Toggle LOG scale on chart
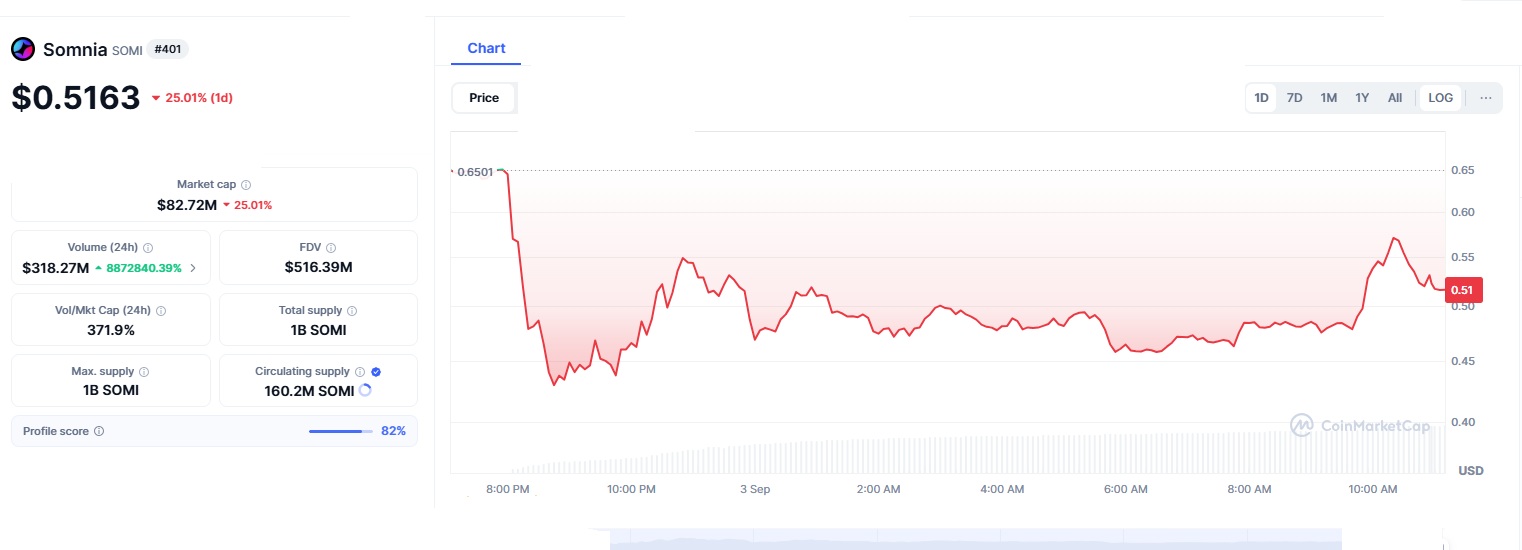 coord(1441,98)
